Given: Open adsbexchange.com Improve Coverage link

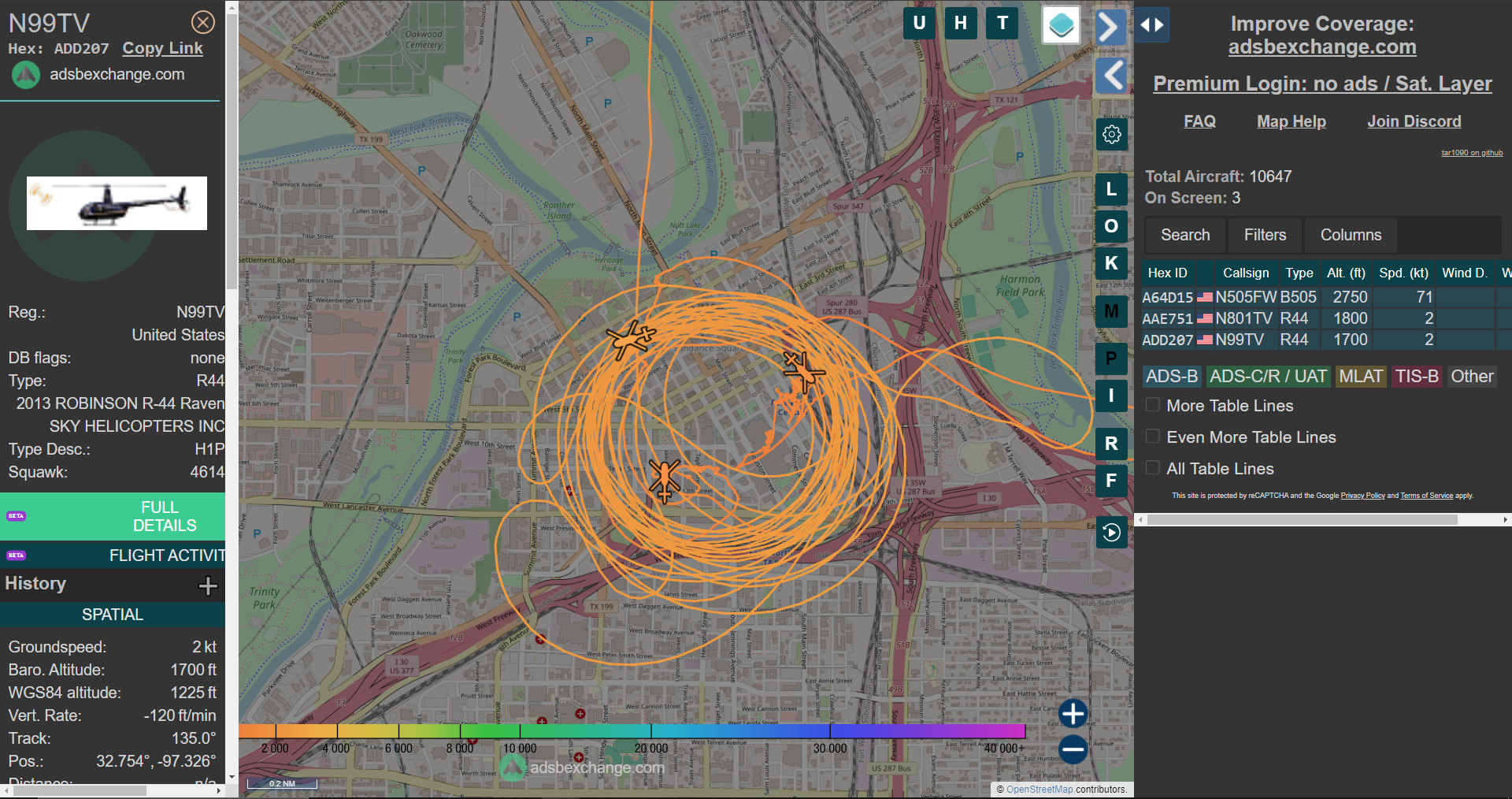Looking at the screenshot, I should click(1322, 47).
